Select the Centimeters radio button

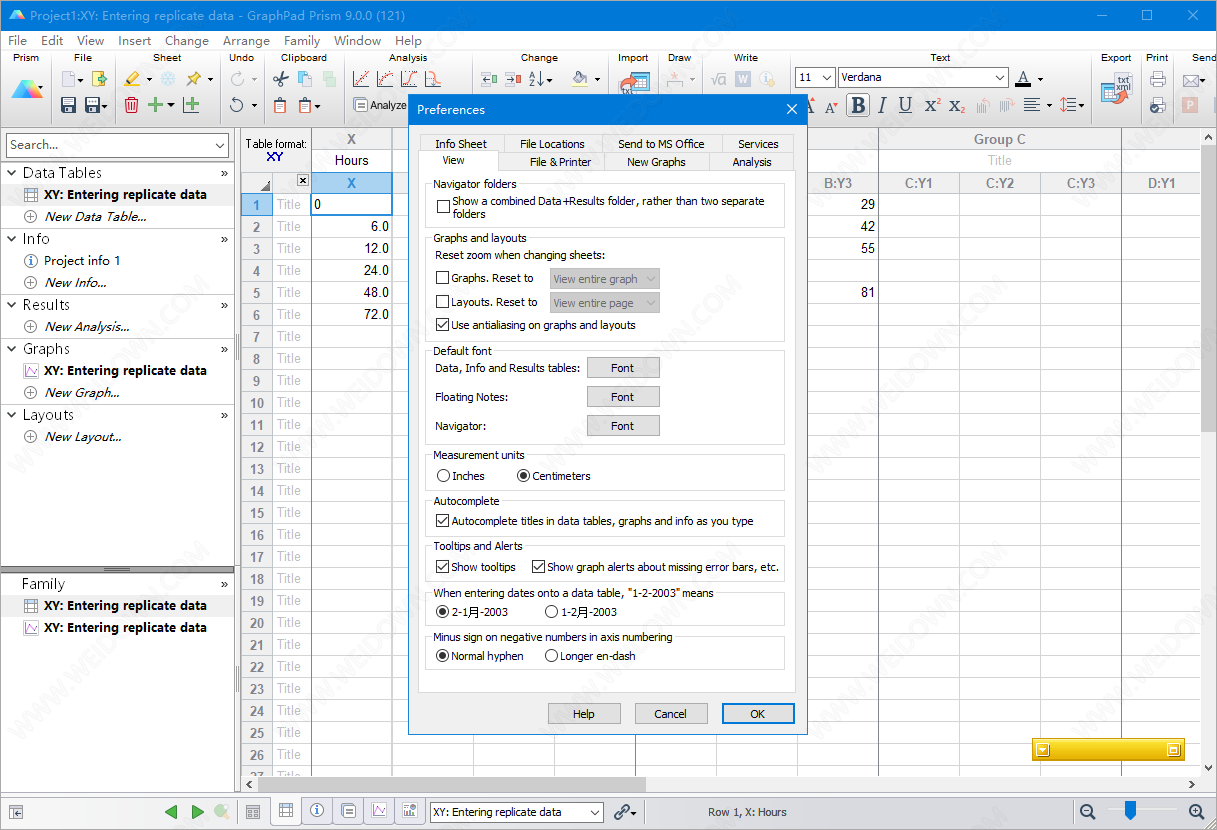[x=523, y=476]
